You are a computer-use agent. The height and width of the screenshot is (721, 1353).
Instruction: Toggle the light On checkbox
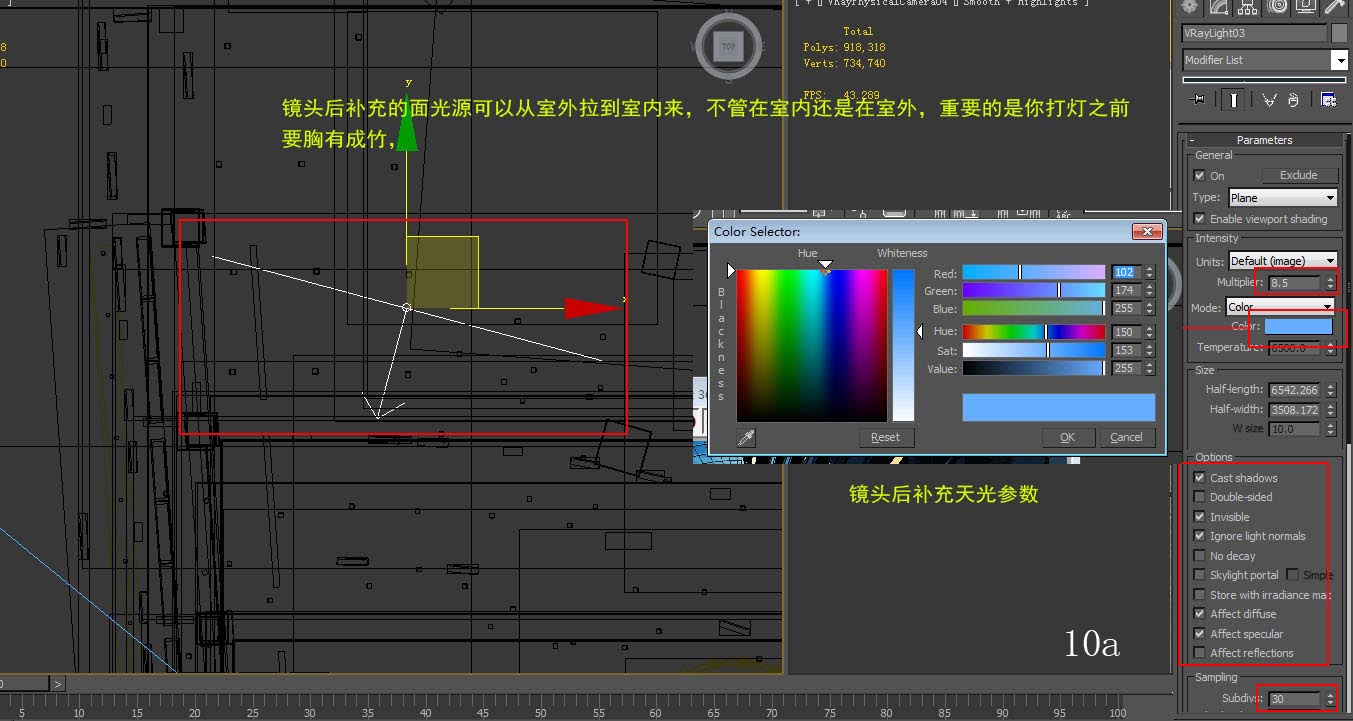pos(1199,175)
